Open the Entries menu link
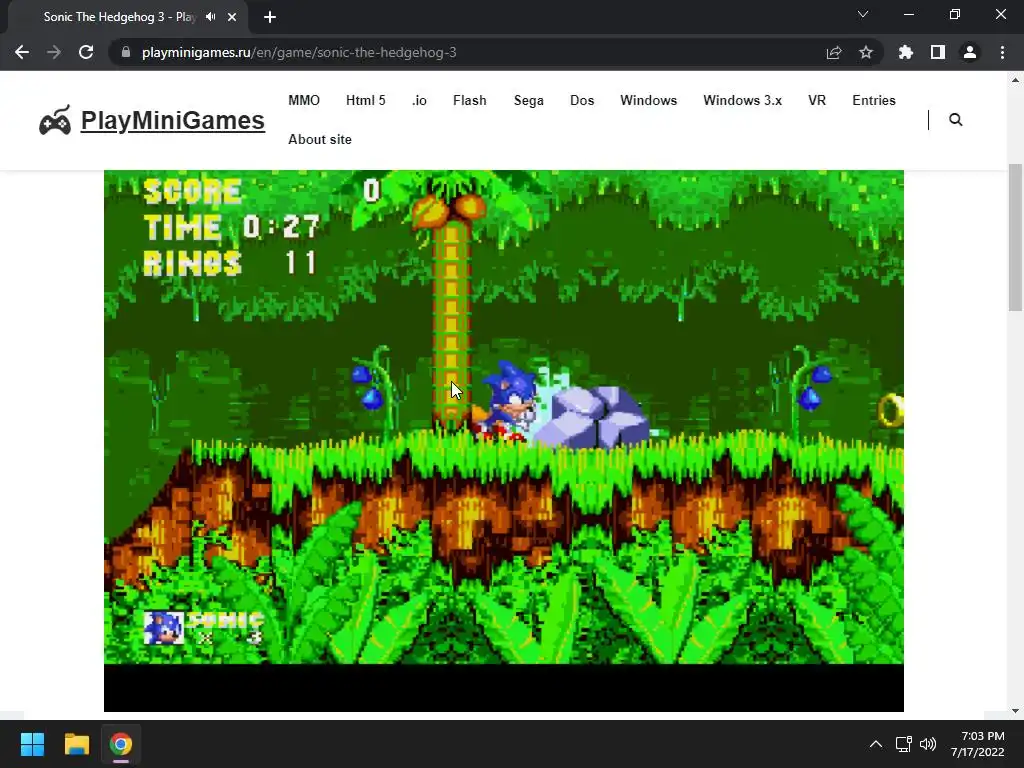 click(874, 101)
